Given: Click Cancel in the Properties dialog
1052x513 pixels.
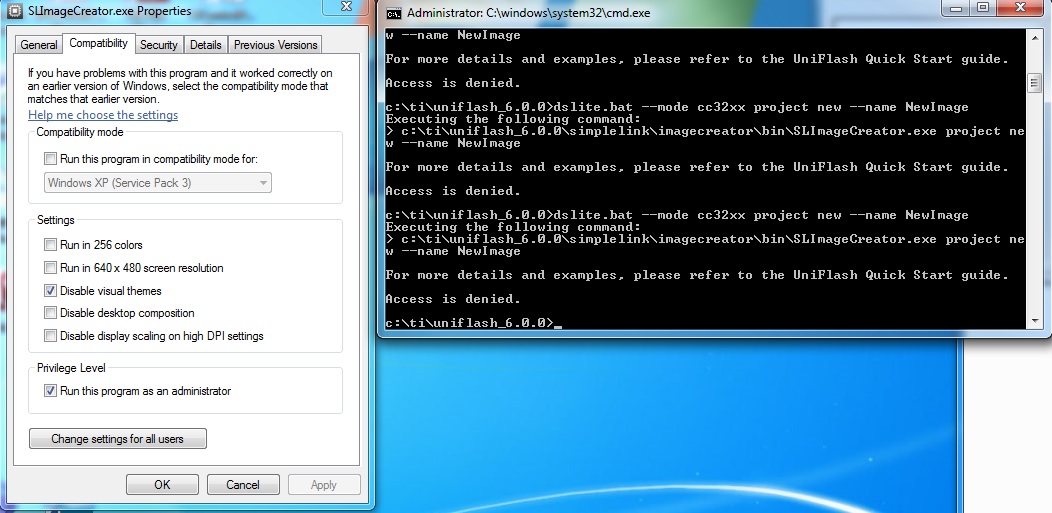Looking at the screenshot, I should coord(243,484).
